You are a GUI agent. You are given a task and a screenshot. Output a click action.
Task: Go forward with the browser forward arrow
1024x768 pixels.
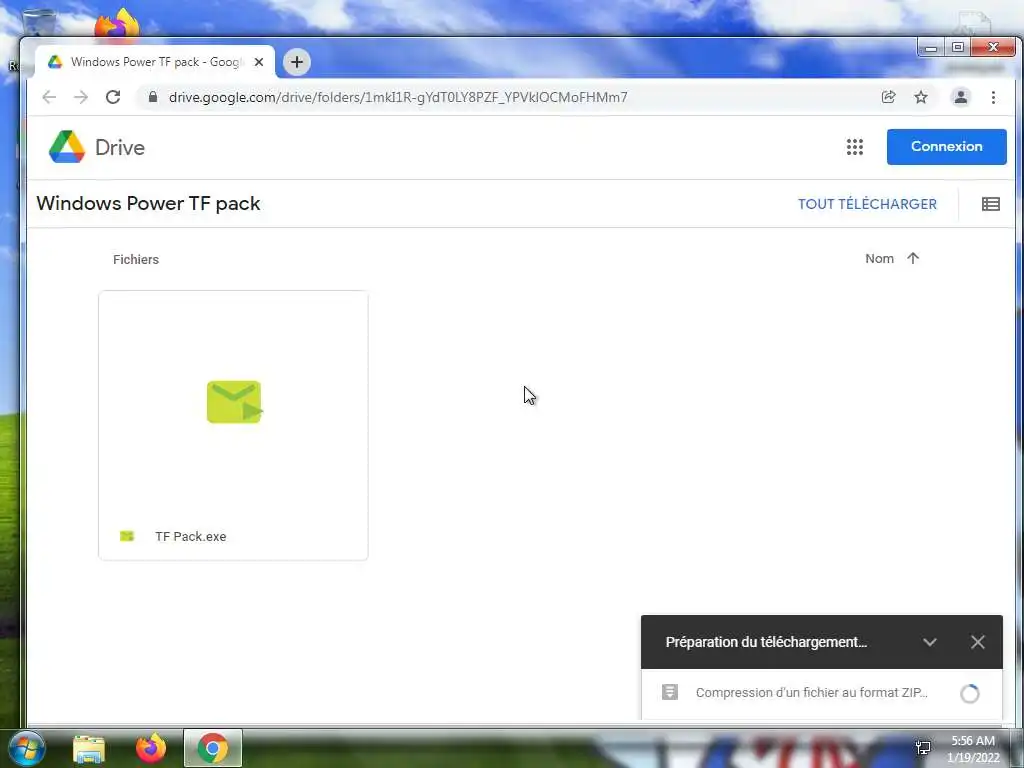(81, 97)
